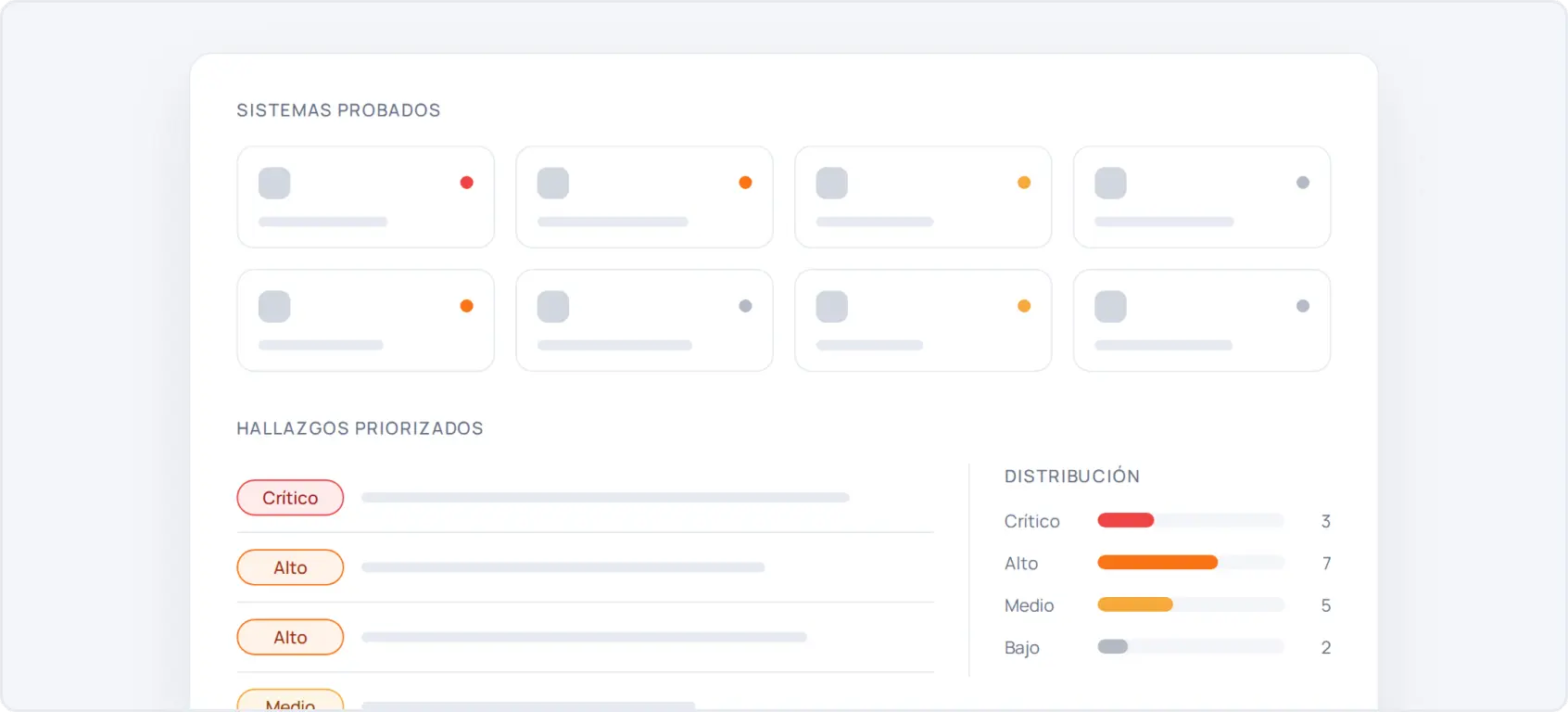This screenshot has width=1568, height=712.
Task: Select the second Alto badge in the findings list
Action: coord(290,637)
